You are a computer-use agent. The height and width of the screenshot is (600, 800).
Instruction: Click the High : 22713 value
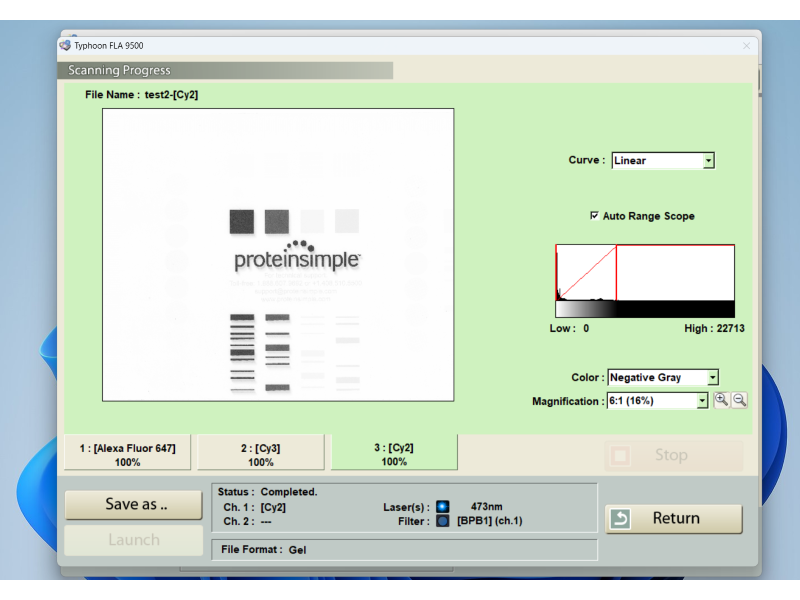[x=714, y=329]
